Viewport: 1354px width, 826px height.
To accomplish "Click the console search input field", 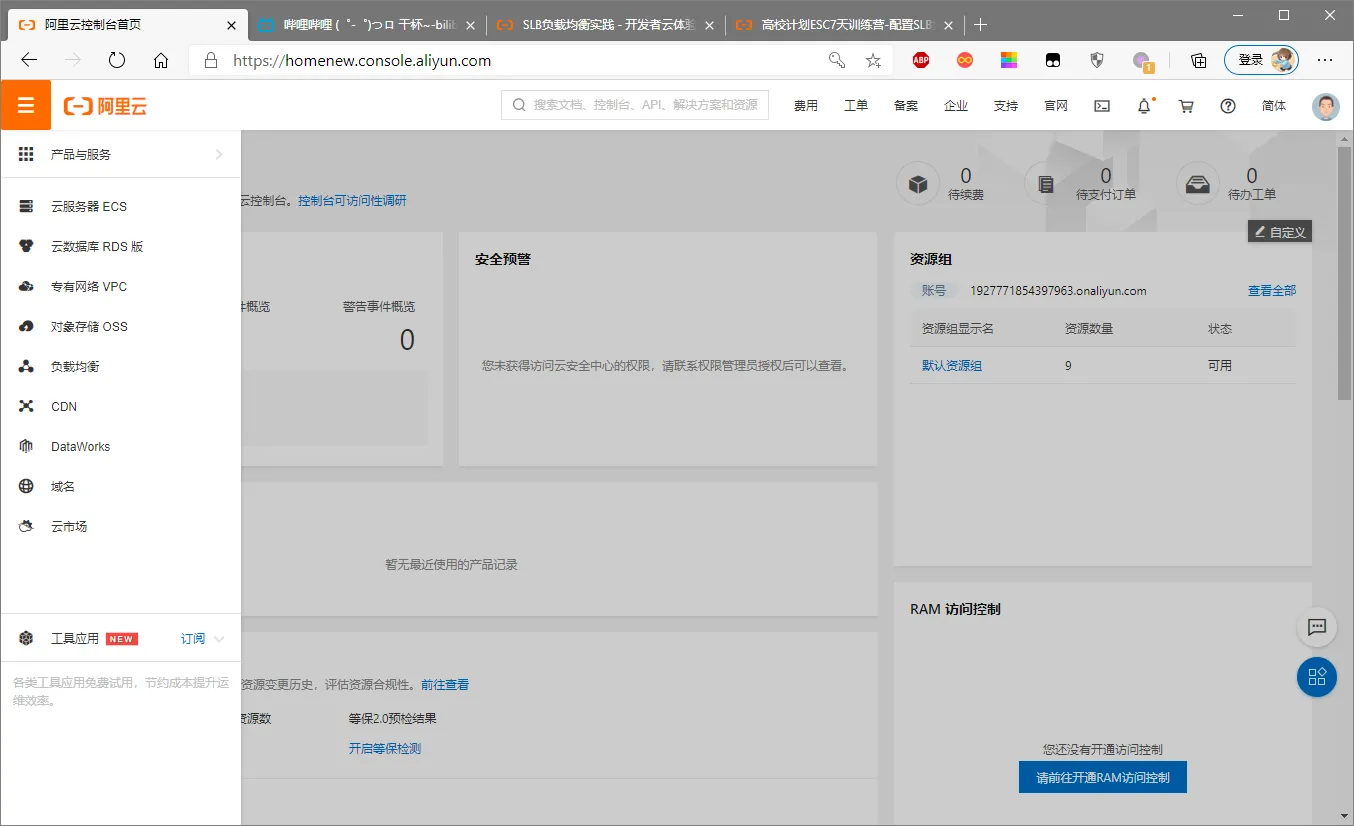I will [635, 104].
